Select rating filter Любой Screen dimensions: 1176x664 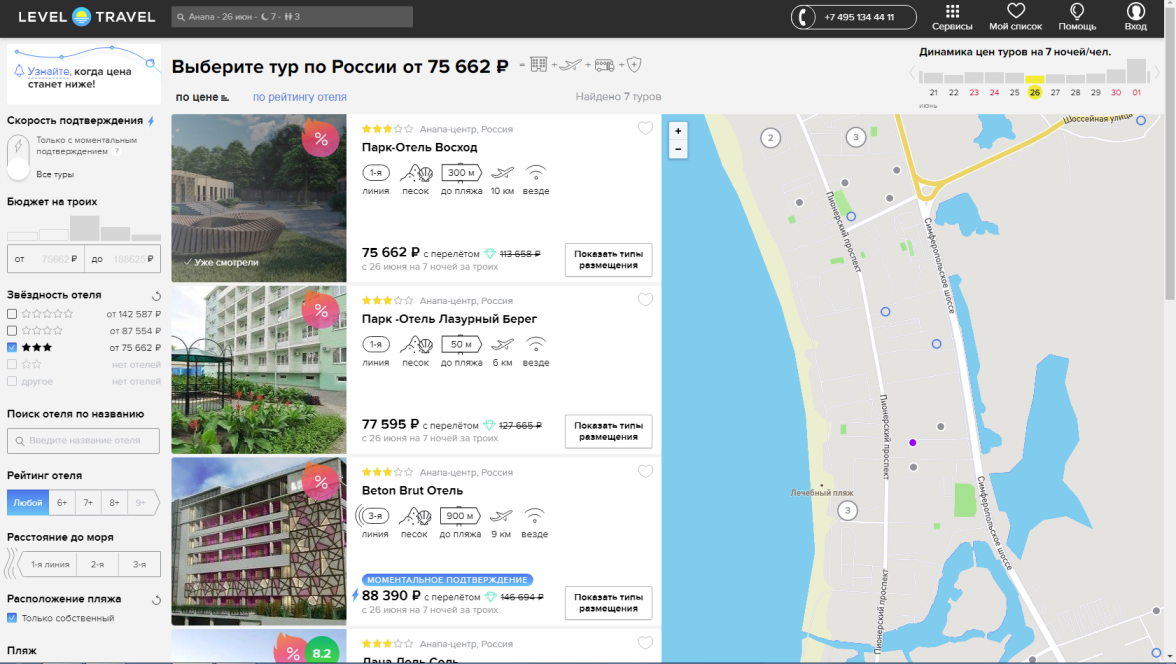point(28,503)
